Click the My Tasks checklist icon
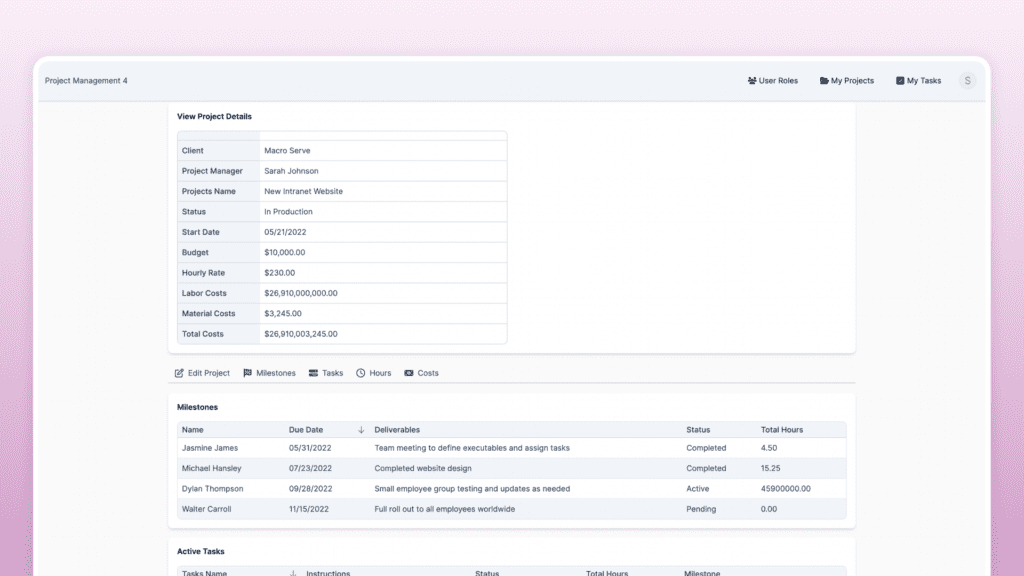The width and height of the screenshot is (1024, 576). pyautogui.click(x=900, y=81)
